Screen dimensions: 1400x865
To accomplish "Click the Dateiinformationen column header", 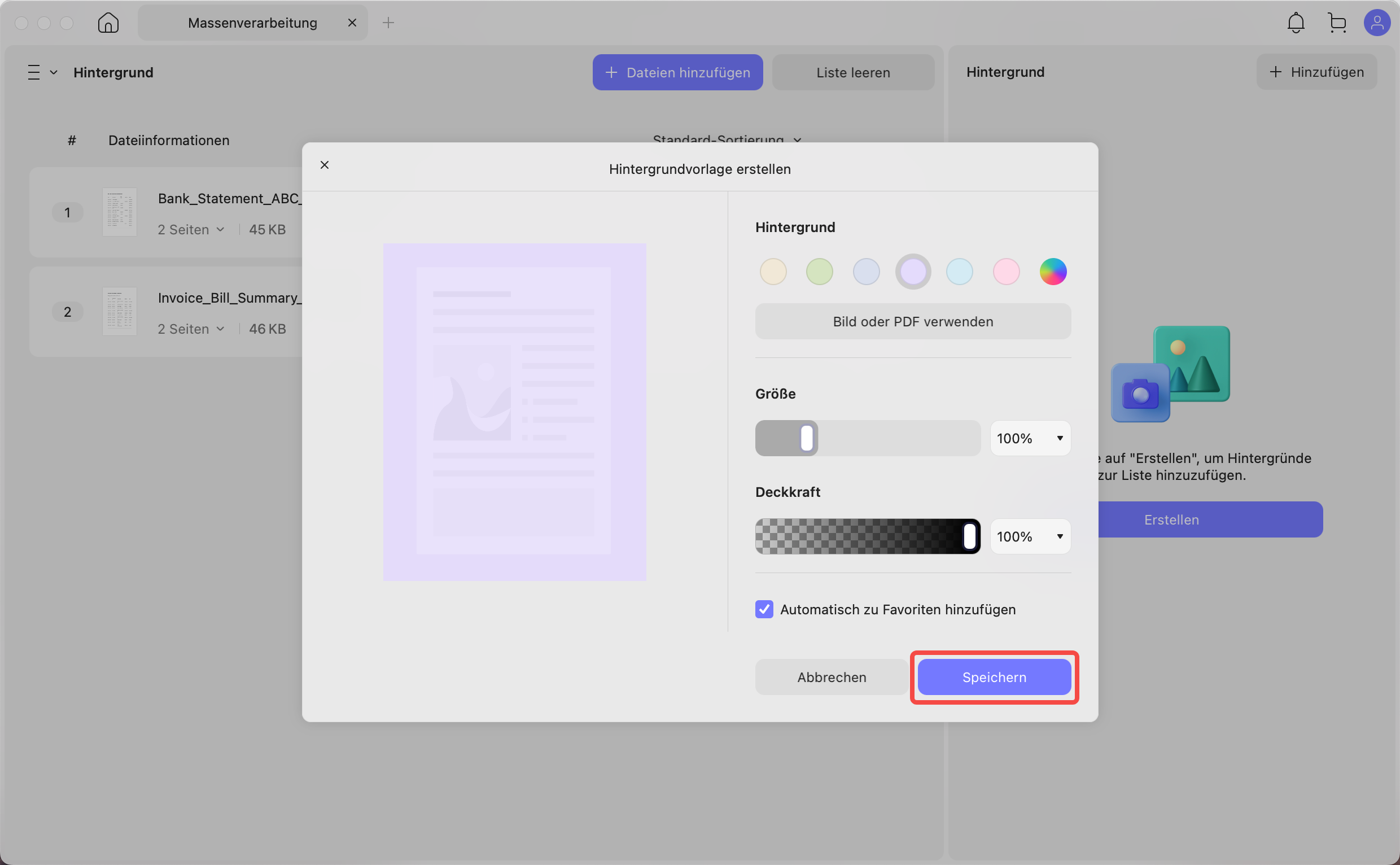I will pyautogui.click(x=169, y=140).
